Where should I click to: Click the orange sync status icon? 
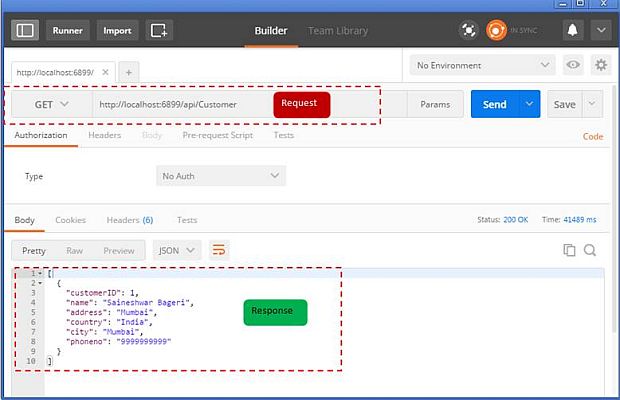[x=496, y=30]
